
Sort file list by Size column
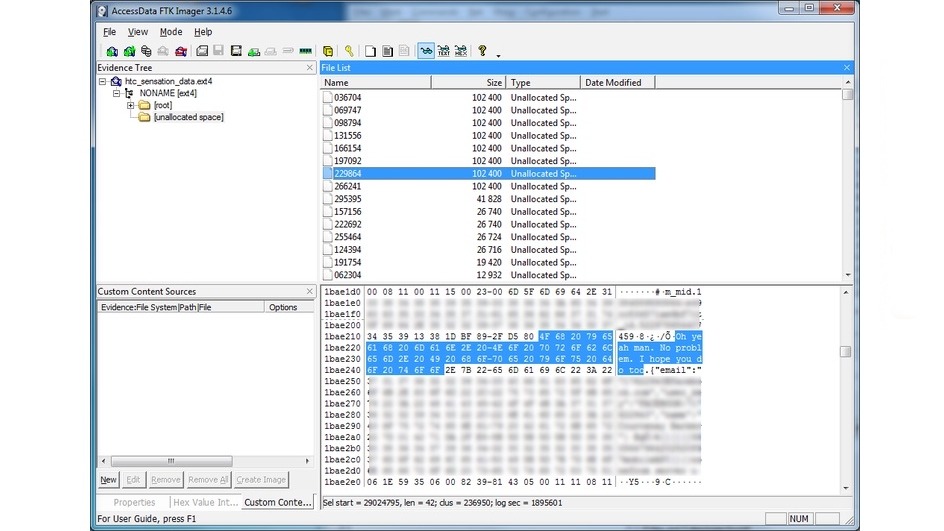click(468, 82)
